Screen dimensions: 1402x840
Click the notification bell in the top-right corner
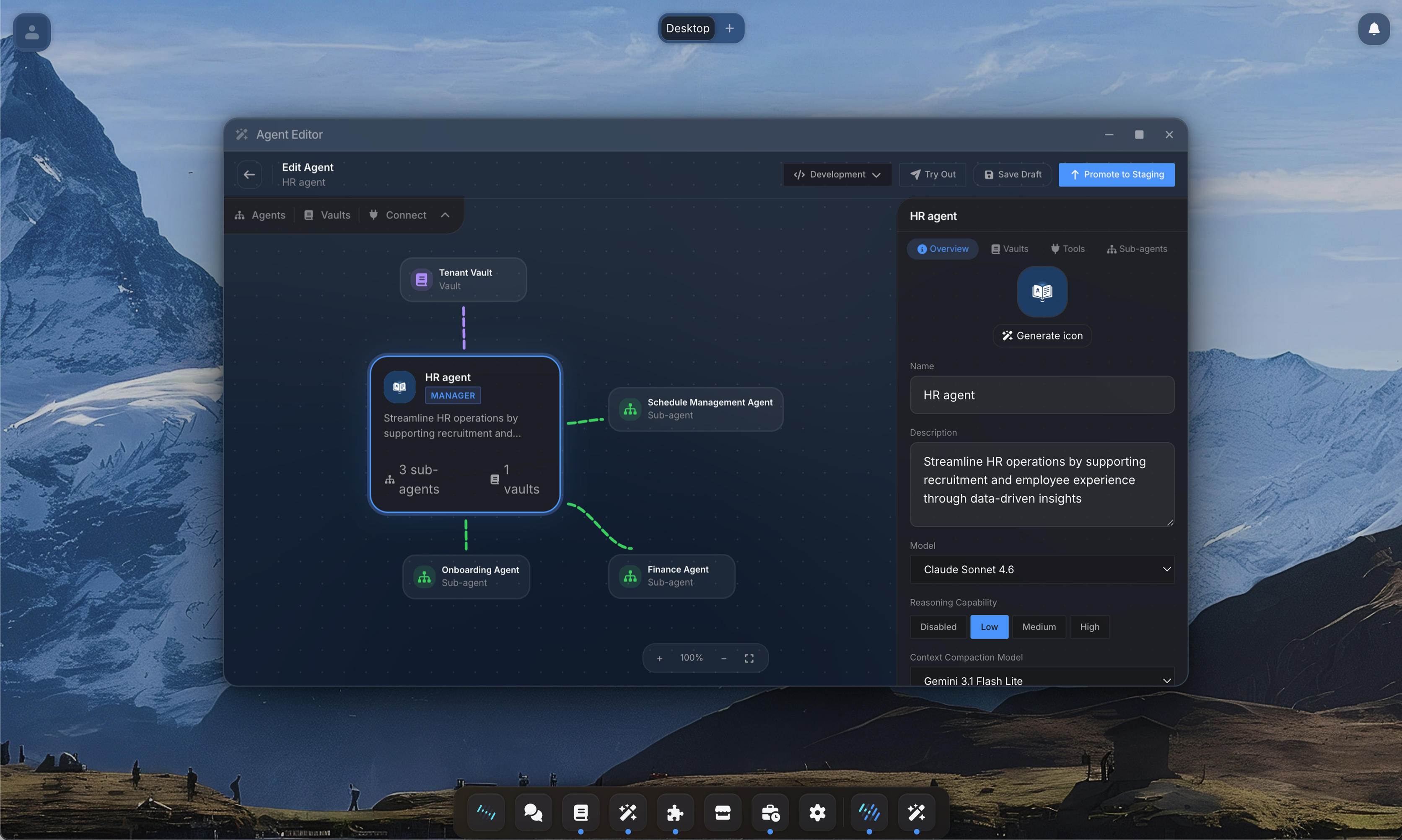(x=1373, y=29)
